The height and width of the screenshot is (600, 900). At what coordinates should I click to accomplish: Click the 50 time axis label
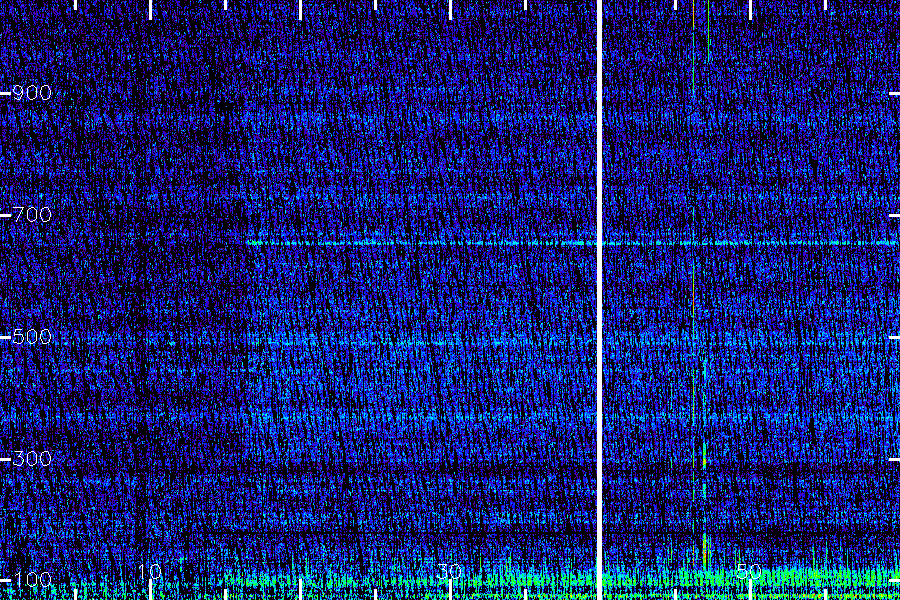750,572
